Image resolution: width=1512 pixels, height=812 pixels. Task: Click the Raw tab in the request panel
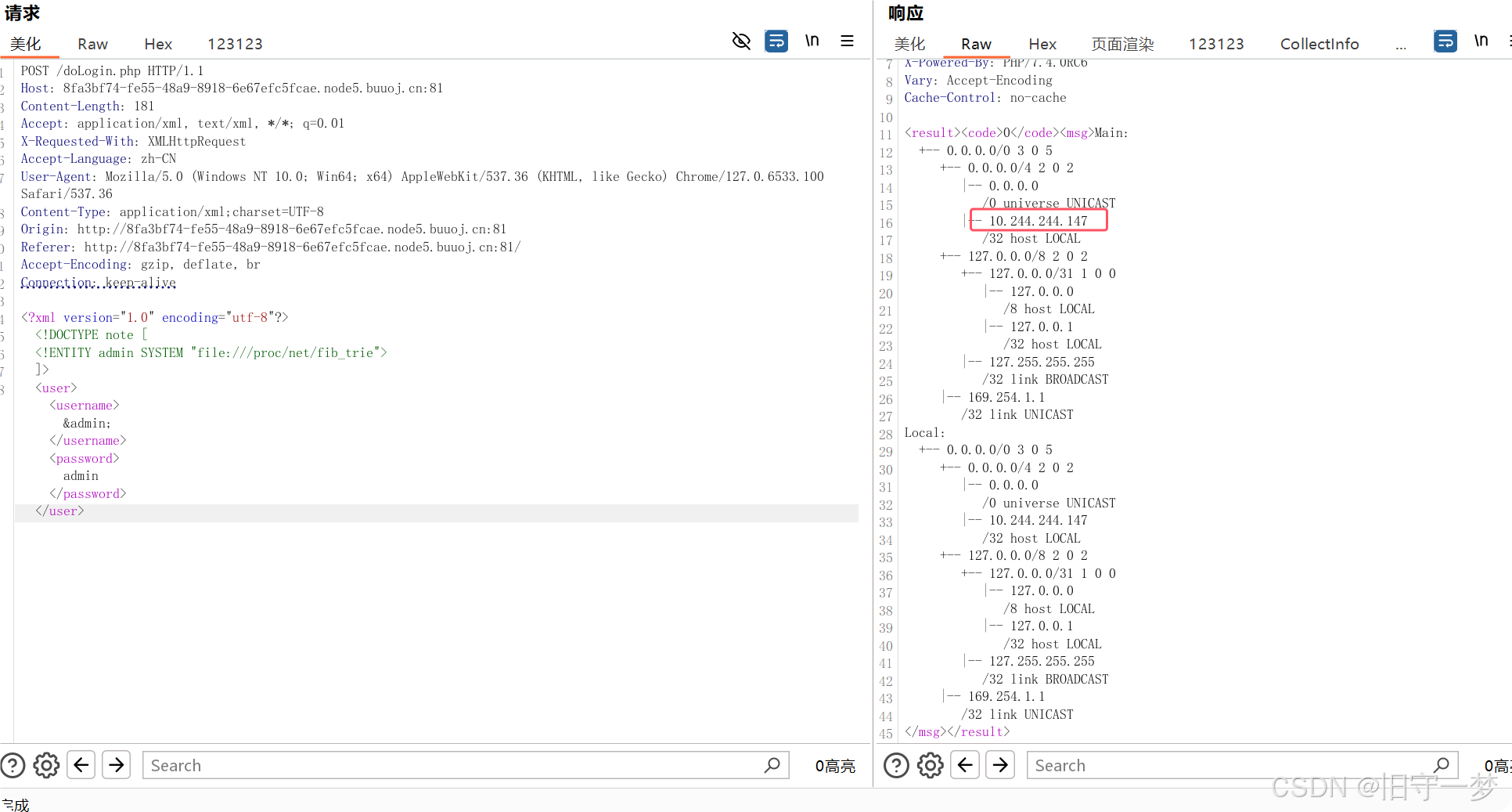coord(92,44)
